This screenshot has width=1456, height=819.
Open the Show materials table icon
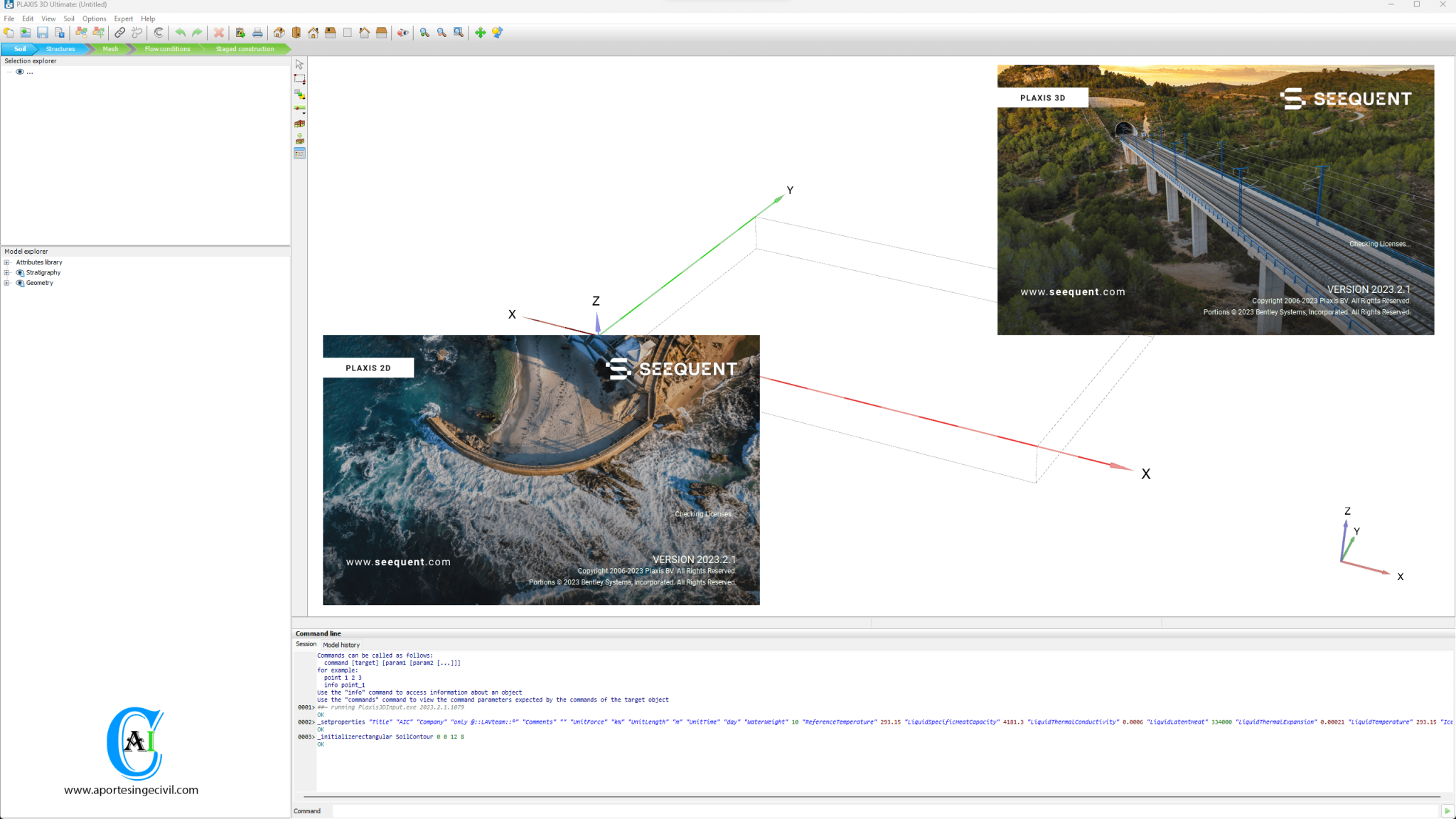pos(300,154)
